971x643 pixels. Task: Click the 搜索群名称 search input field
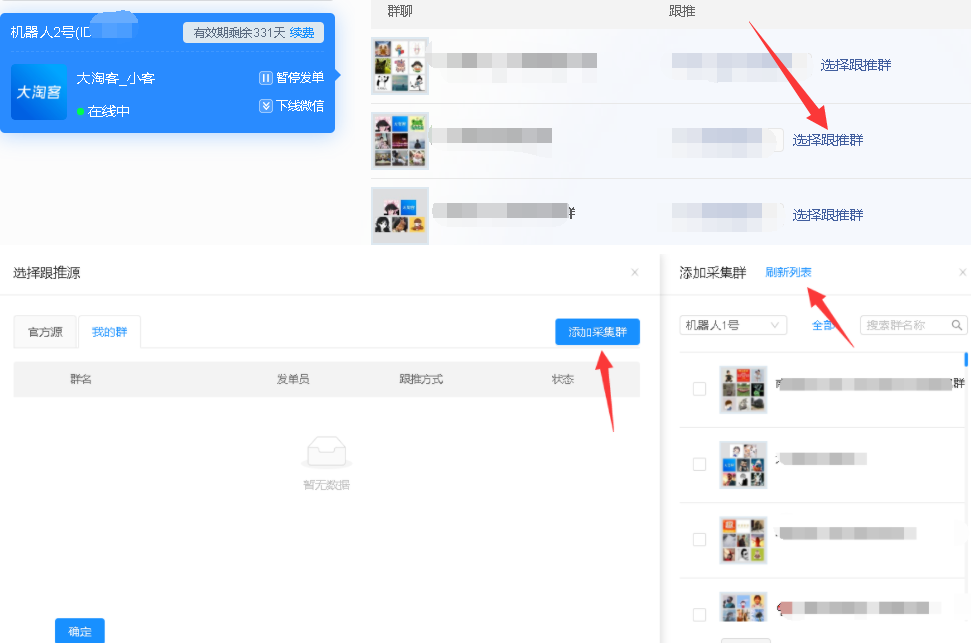point(906,325)
